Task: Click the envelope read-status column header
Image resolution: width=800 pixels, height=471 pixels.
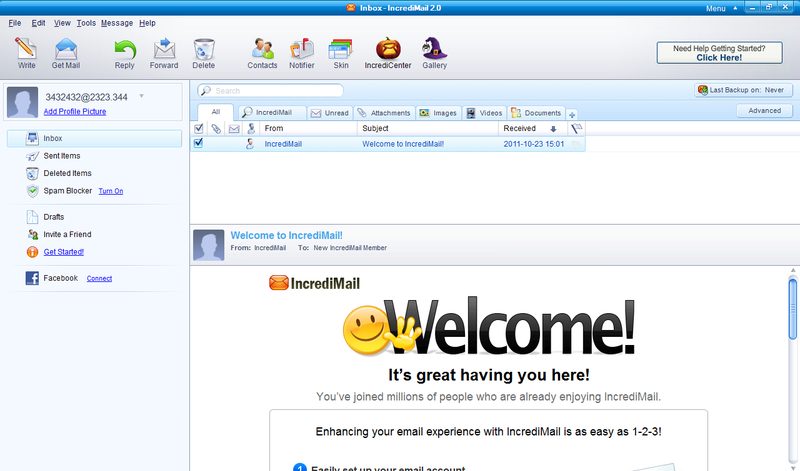Action: 234,129
